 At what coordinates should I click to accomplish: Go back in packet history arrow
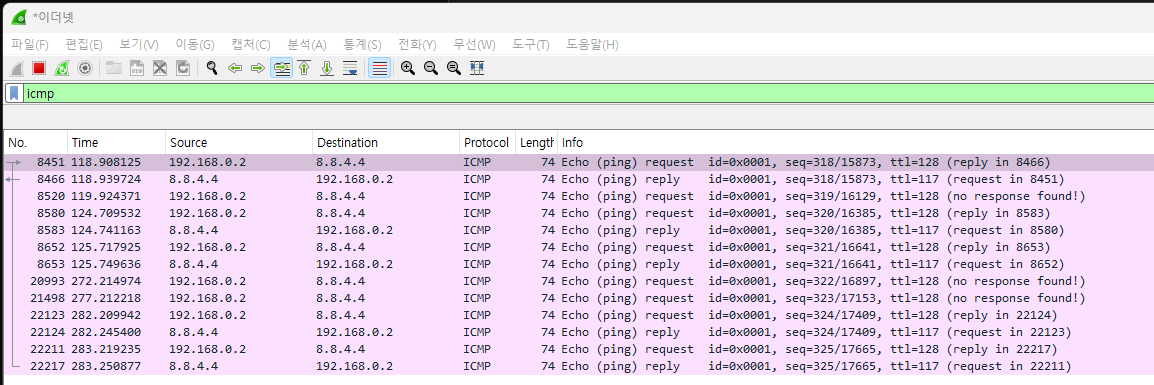pyautogui.click(x=236, y=68)
